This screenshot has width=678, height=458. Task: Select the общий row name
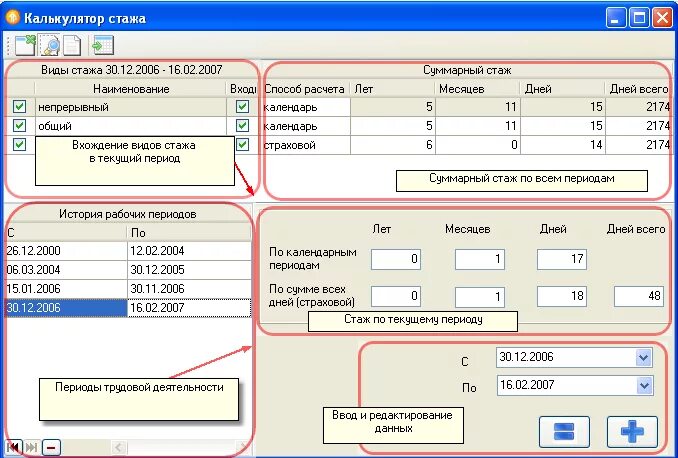131,125
